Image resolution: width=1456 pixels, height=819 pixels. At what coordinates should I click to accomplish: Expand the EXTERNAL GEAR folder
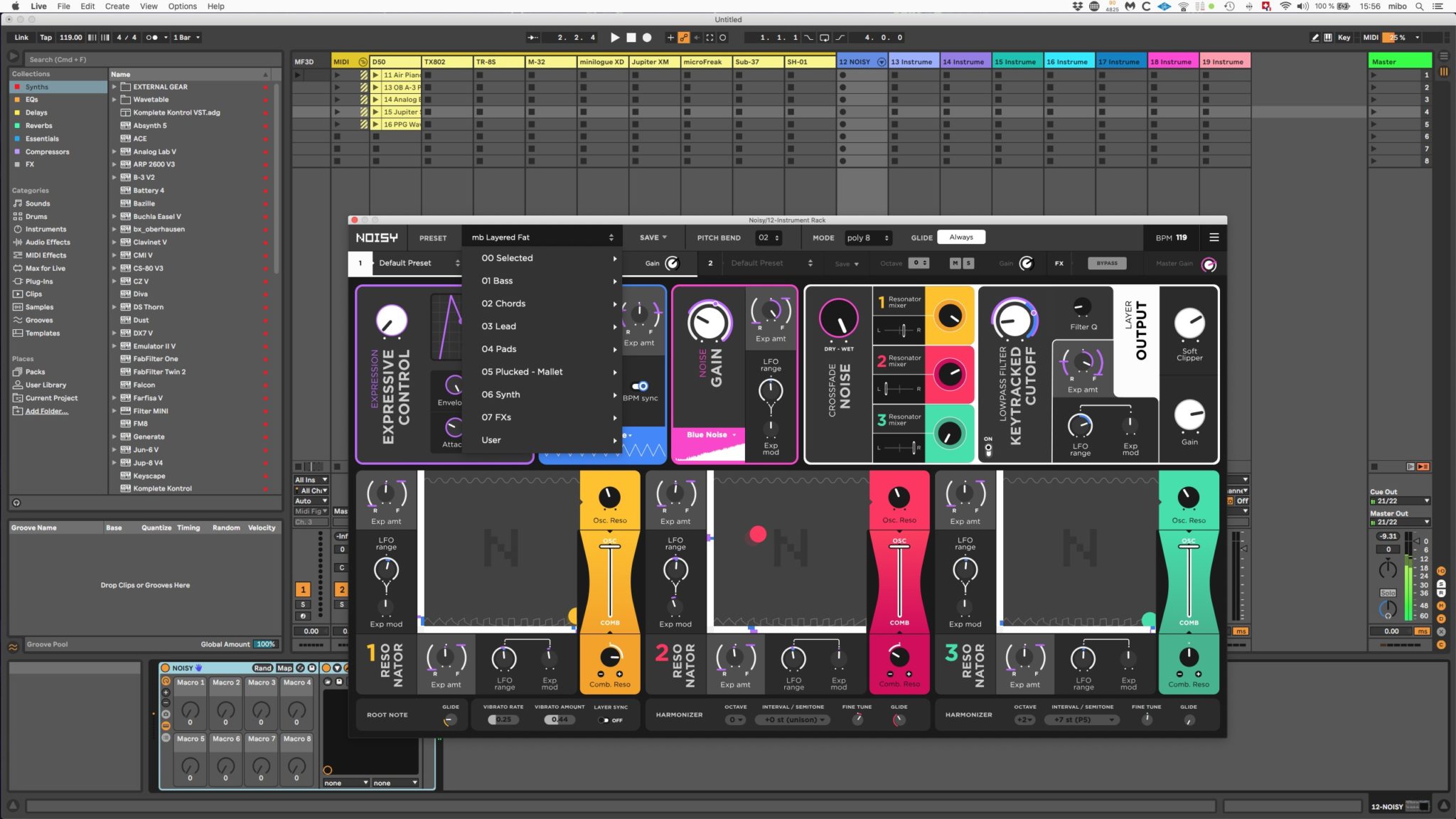(x=114, y=87)
